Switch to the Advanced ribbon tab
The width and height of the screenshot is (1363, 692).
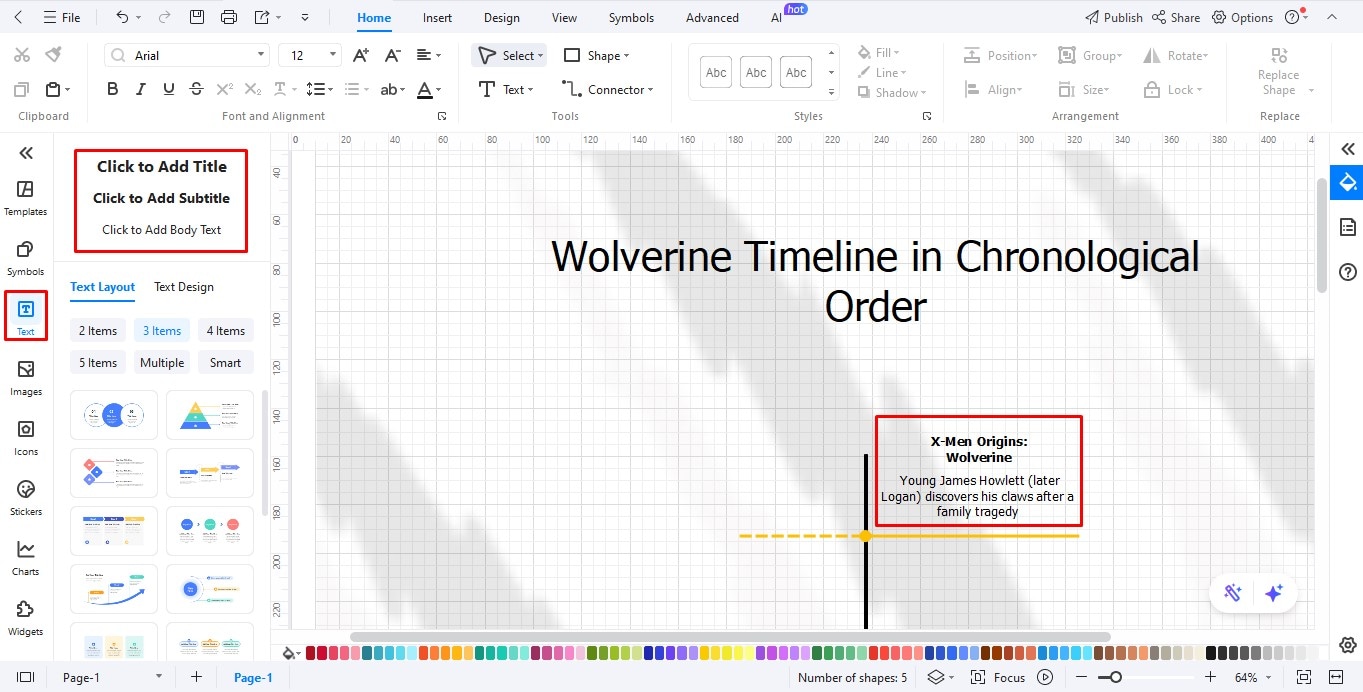(x=712, y=17)
